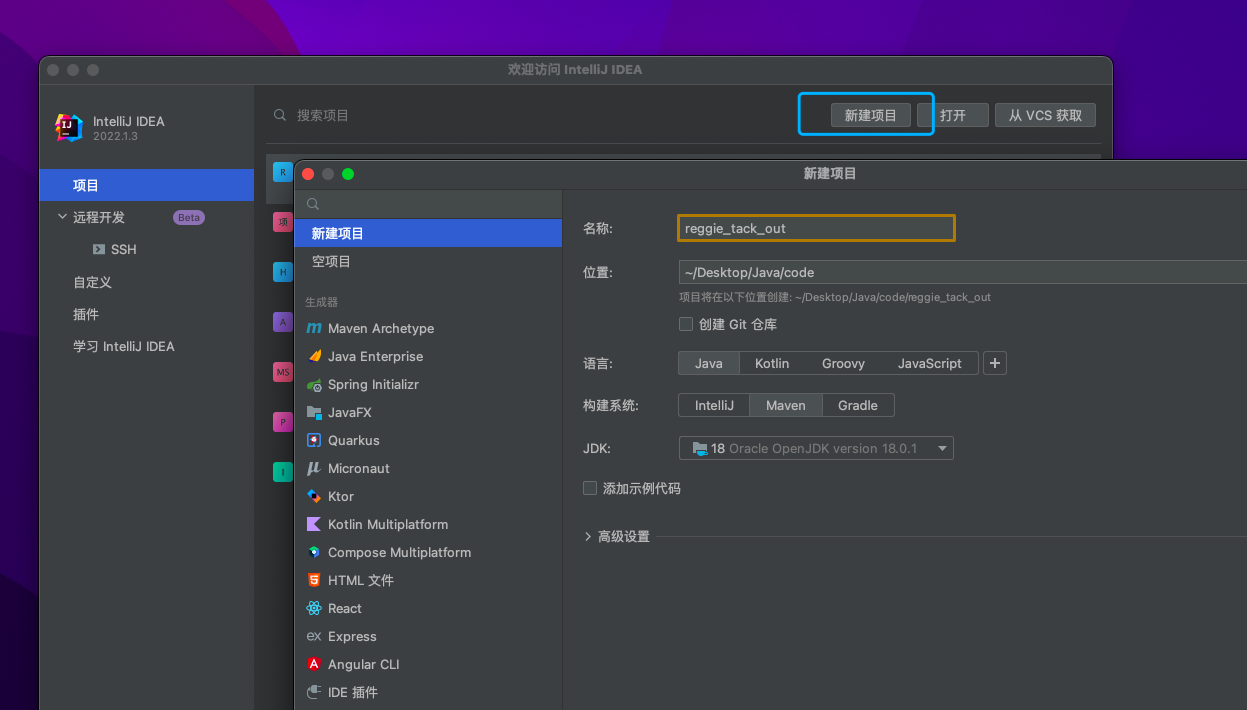
Task: Click 从 VCS 获取 button
Action: 1045,115
